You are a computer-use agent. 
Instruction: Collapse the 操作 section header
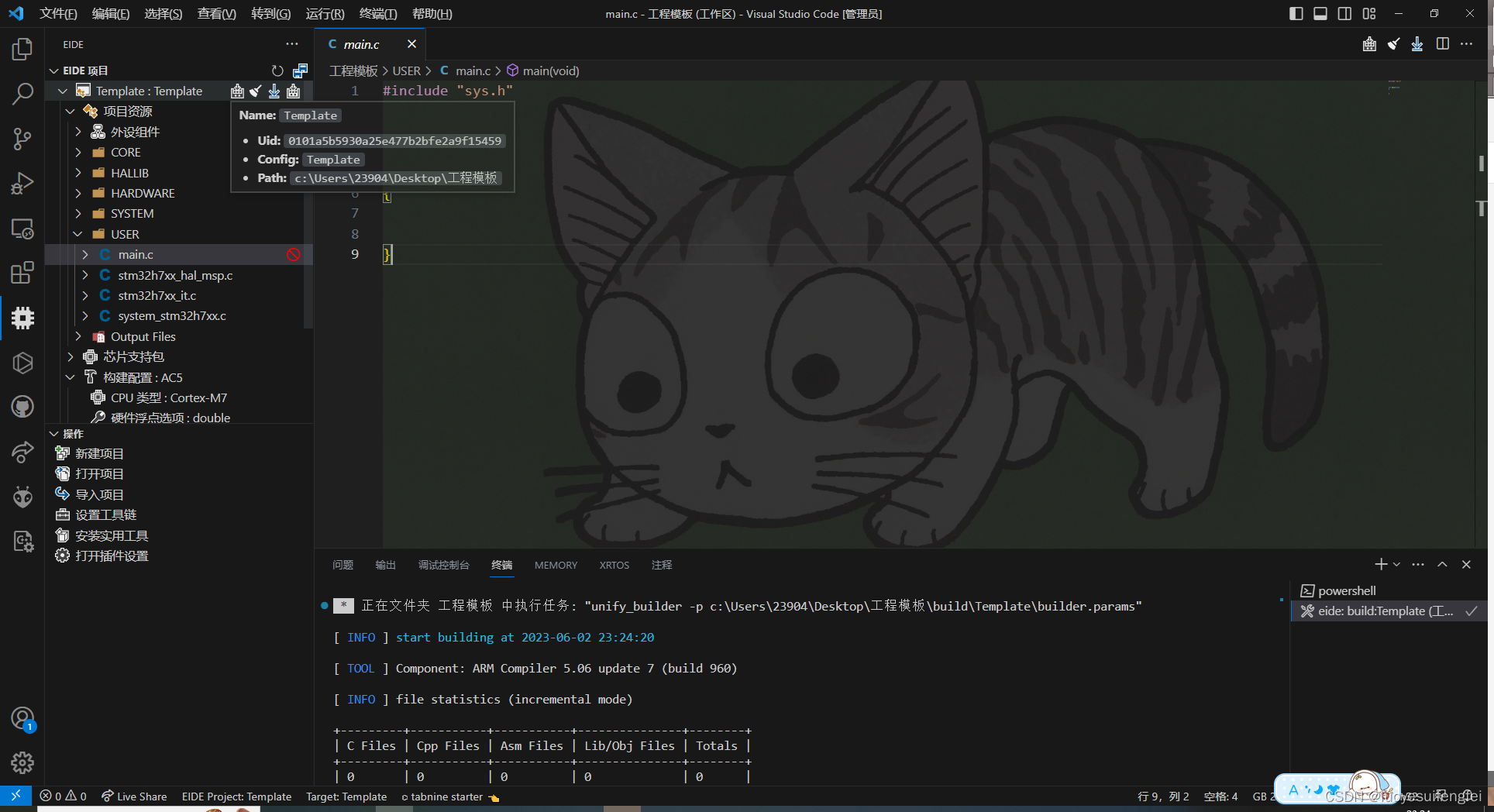tap(53, 434)
